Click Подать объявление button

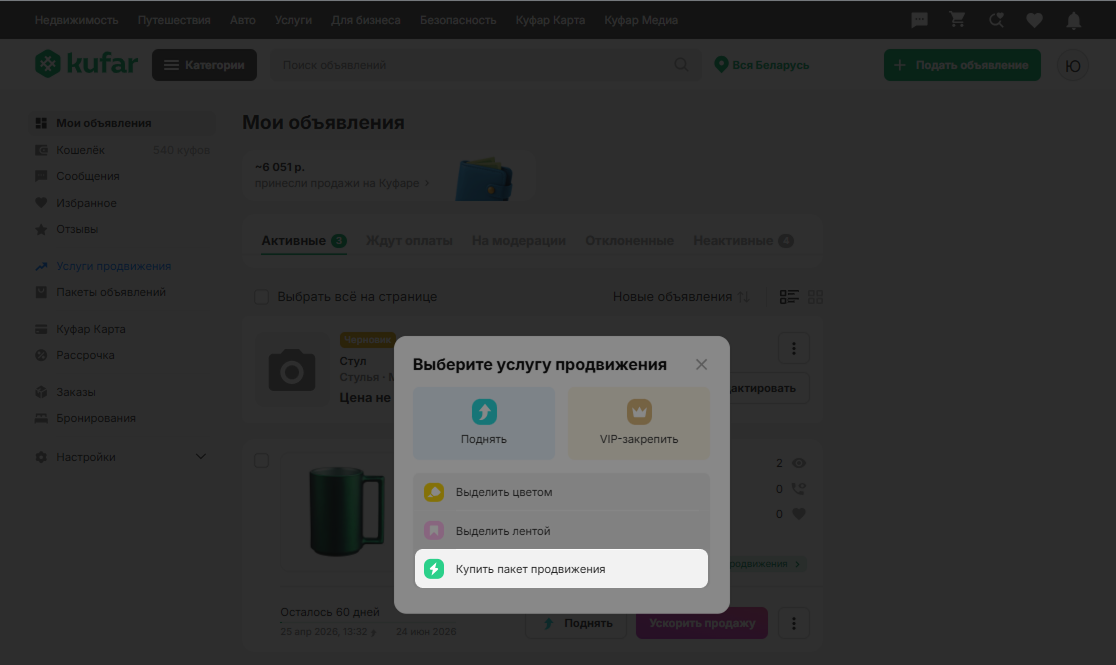[962, 65]
